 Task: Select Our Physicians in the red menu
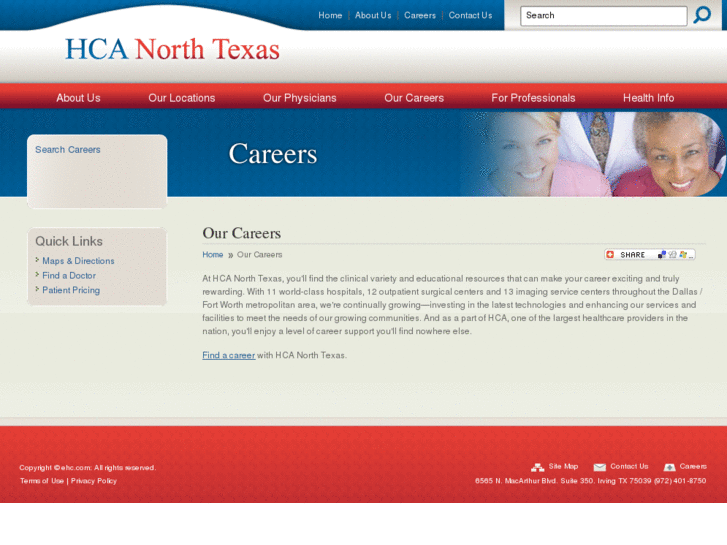click(300, 98)
